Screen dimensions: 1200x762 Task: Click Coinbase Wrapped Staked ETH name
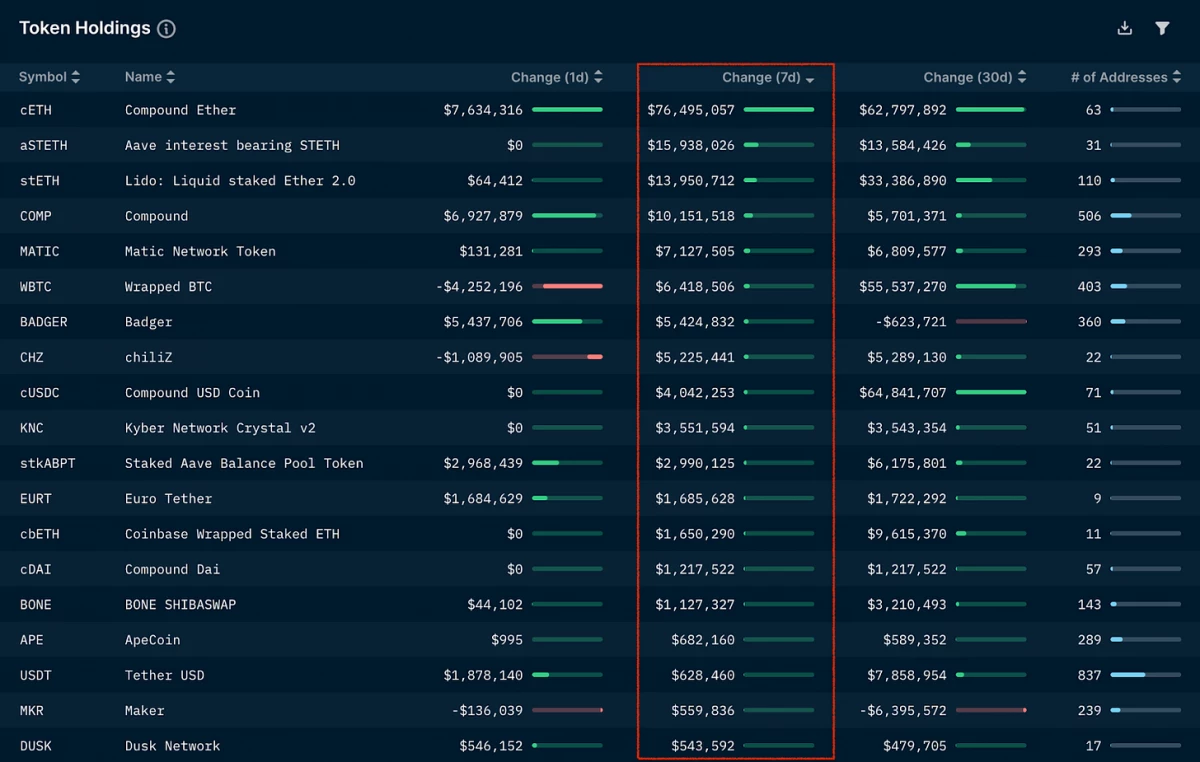coord(233,534)
